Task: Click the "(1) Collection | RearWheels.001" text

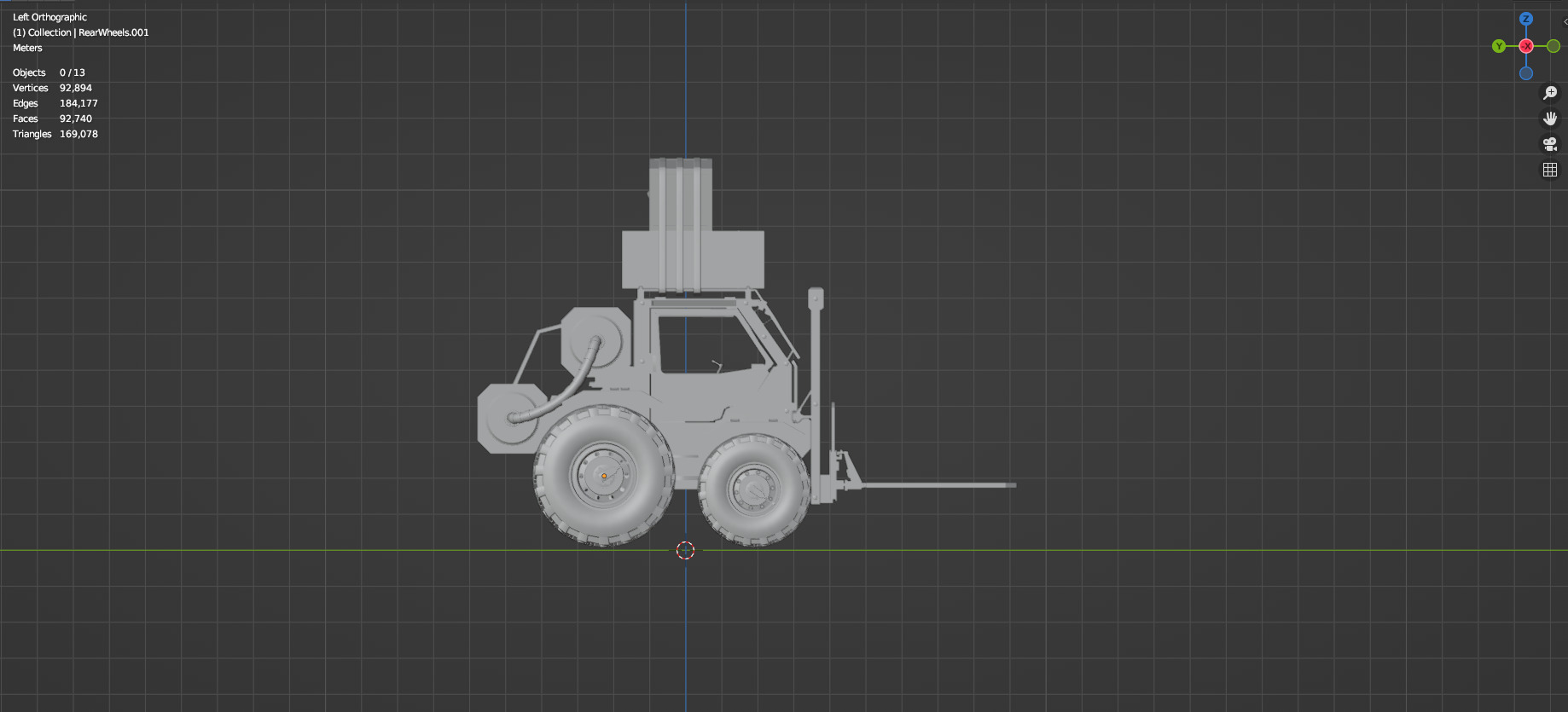Action: click(80, 32)
